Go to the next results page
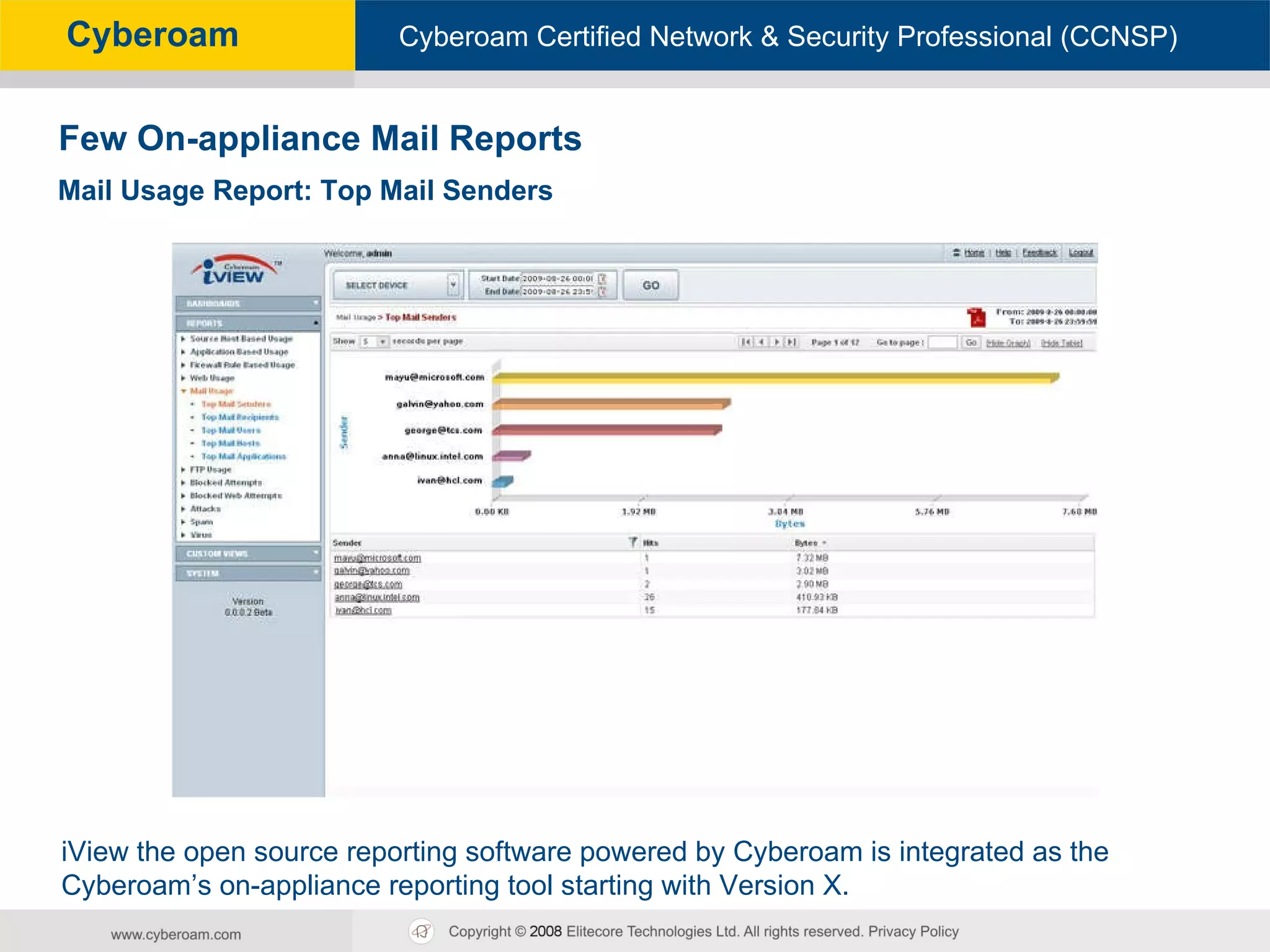This screenshot has width=1270, height=952. point(776,342)
